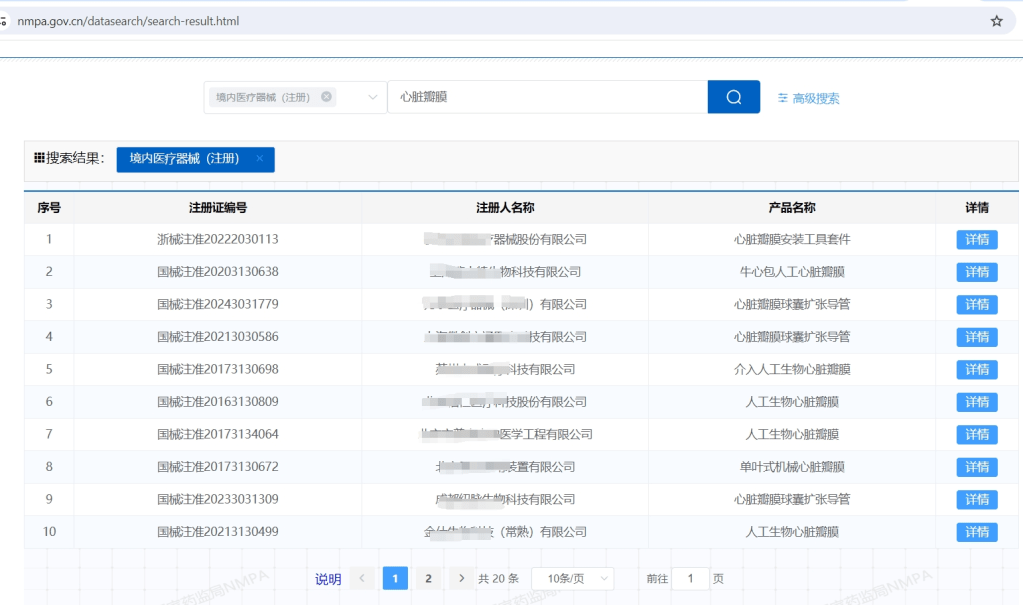
Task: Click the browser address bar URL
Action: point(128,21)
